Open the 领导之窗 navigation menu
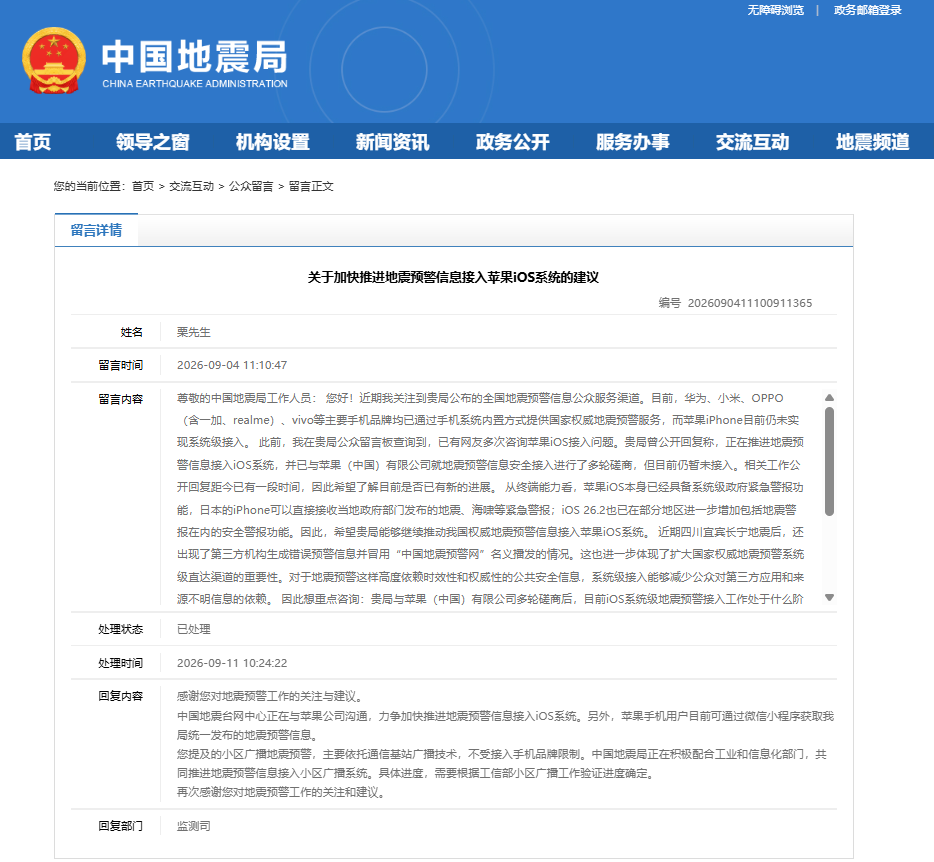This screenshot has width=934, height=862. 152,142
